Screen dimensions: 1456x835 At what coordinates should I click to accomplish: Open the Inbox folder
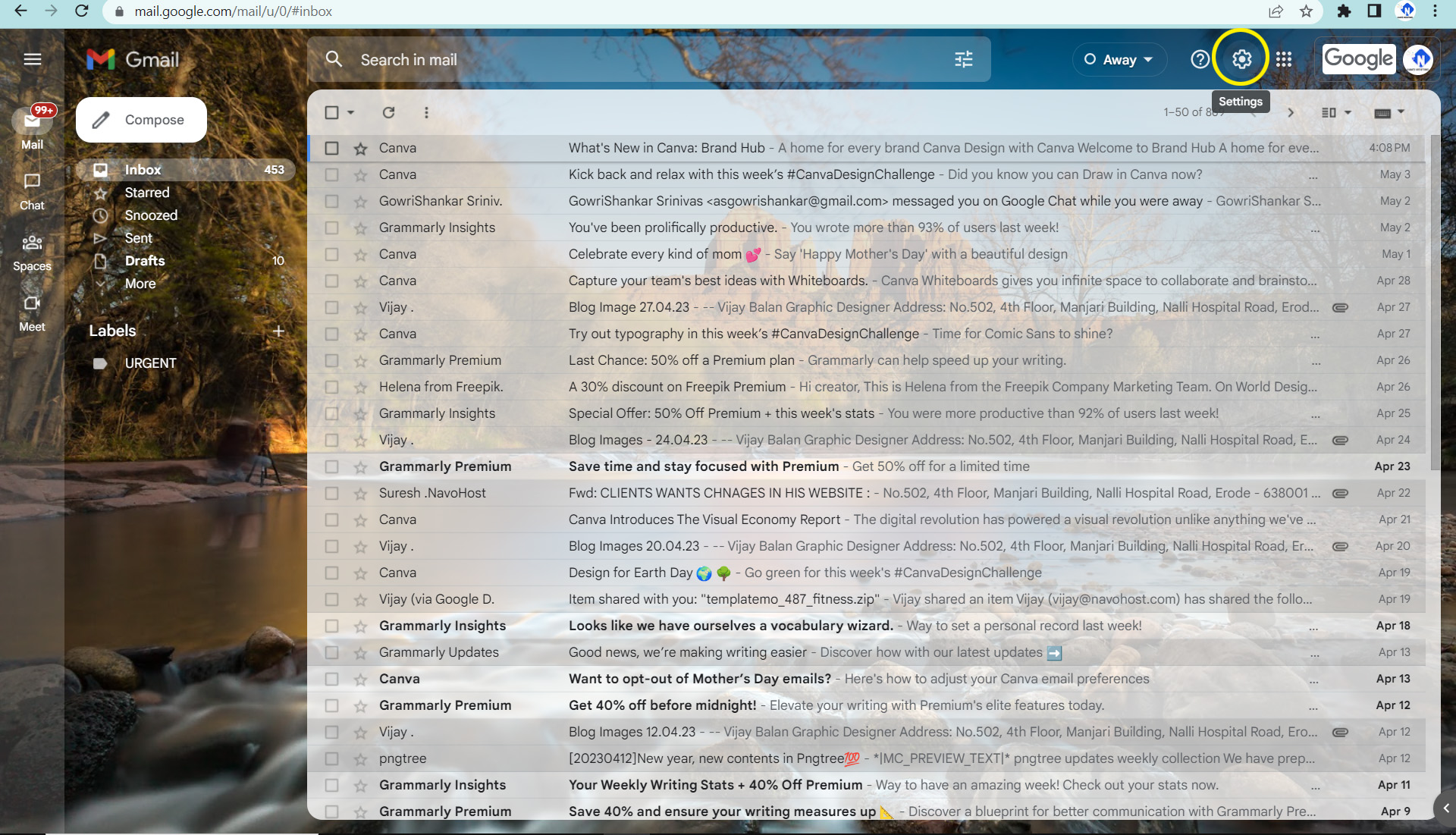187,170
